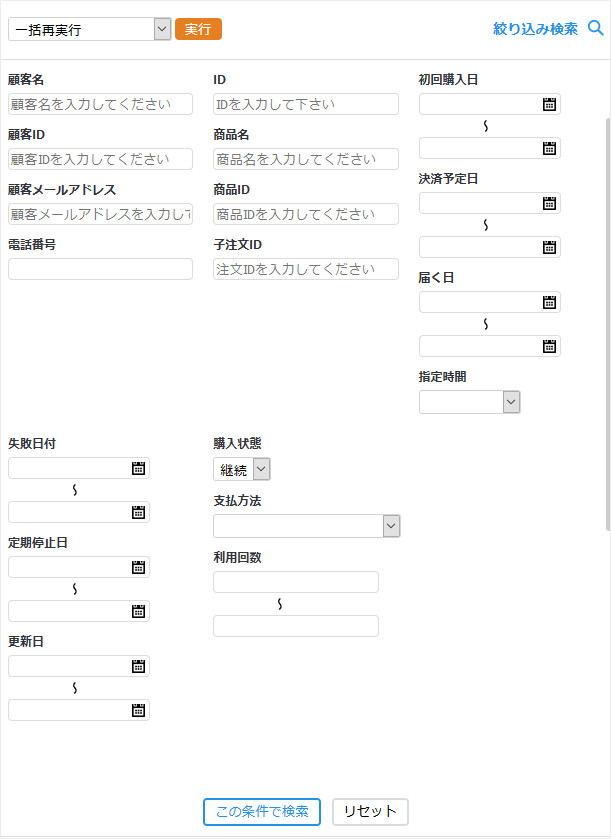Open calendar for 届く日 end date
The width and height of the screenshot is (611, 839).
point(549,346)
